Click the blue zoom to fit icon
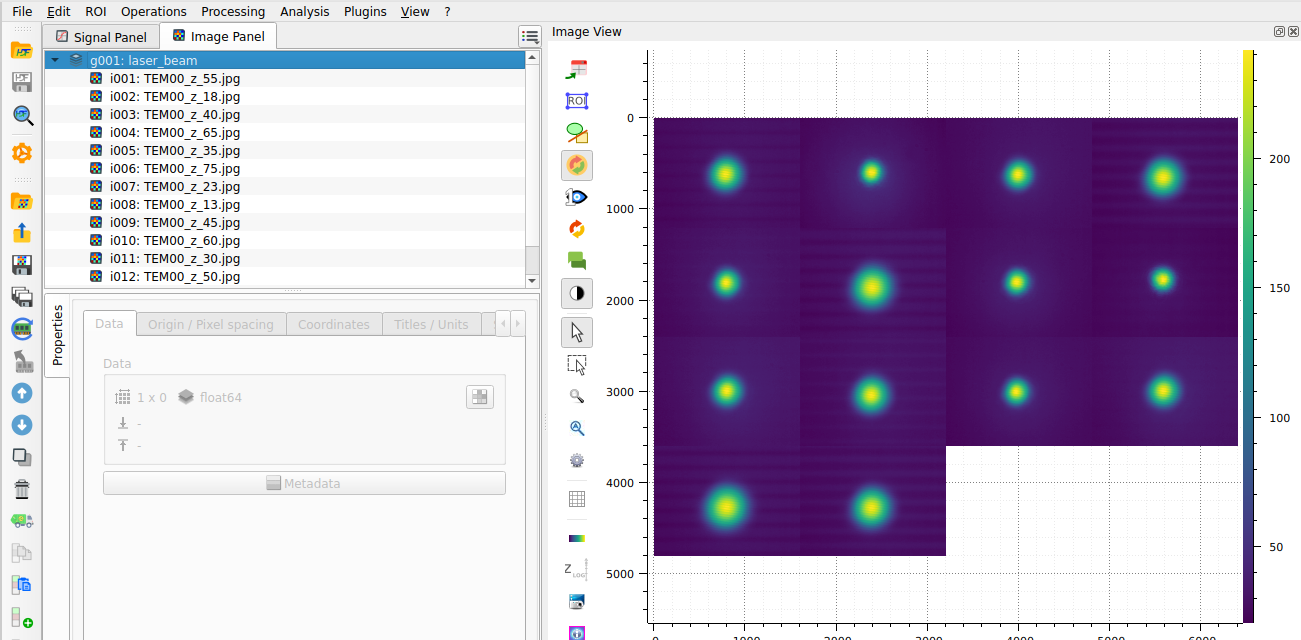1301x640 pixels. click(577, 428)
